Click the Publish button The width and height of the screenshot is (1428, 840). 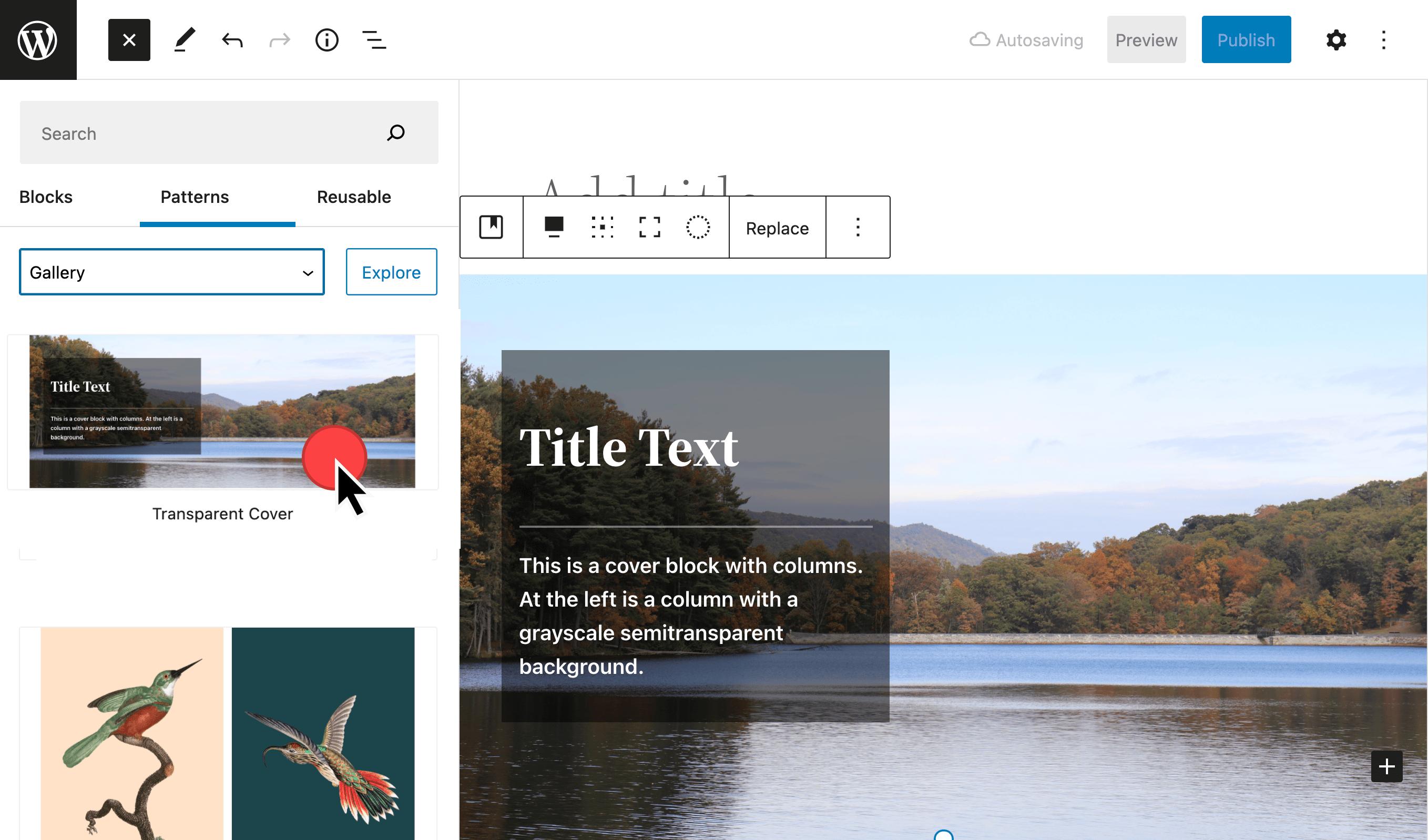pyautogui.click(x=1246, y=39)
